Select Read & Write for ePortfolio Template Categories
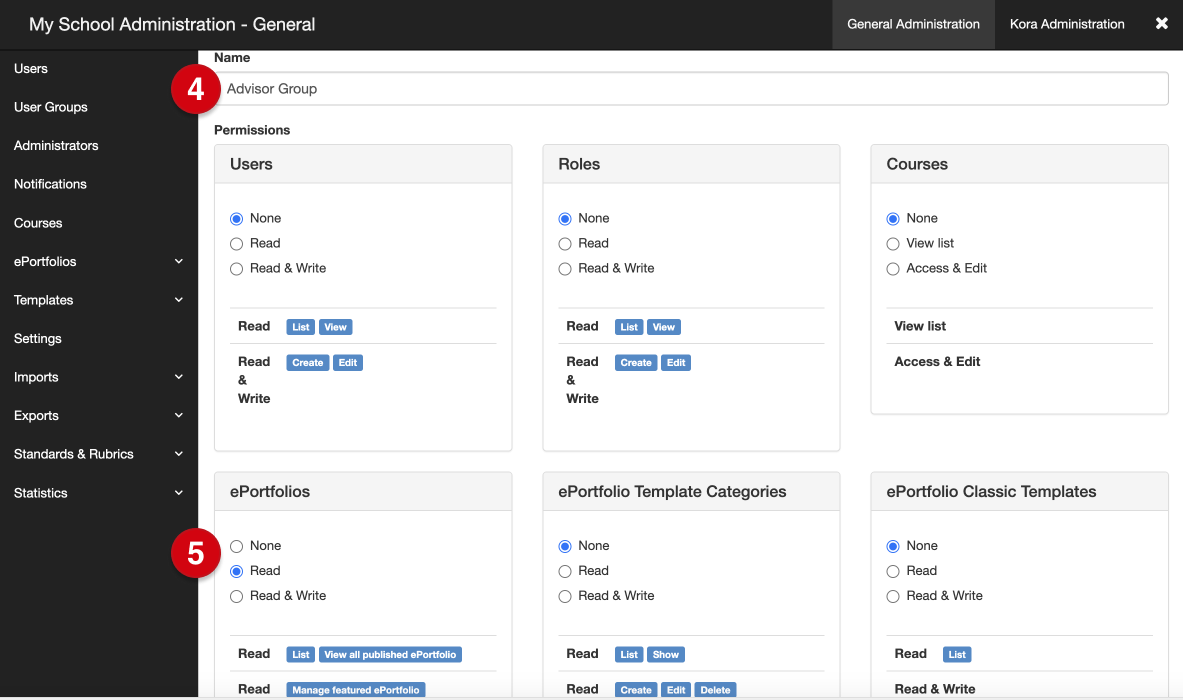 click(x=564, y=596)
